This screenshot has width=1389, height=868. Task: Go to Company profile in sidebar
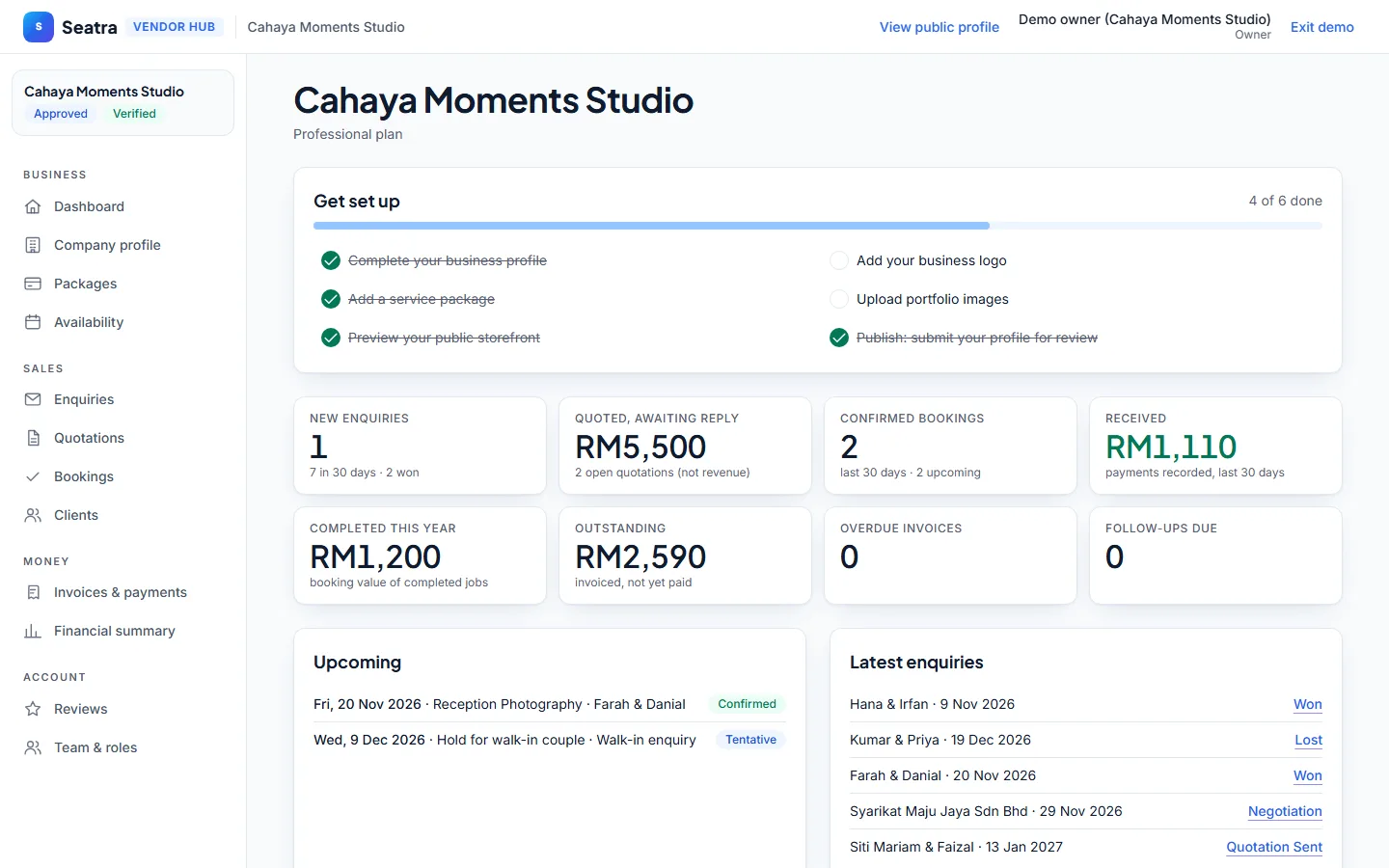point(107,245)
